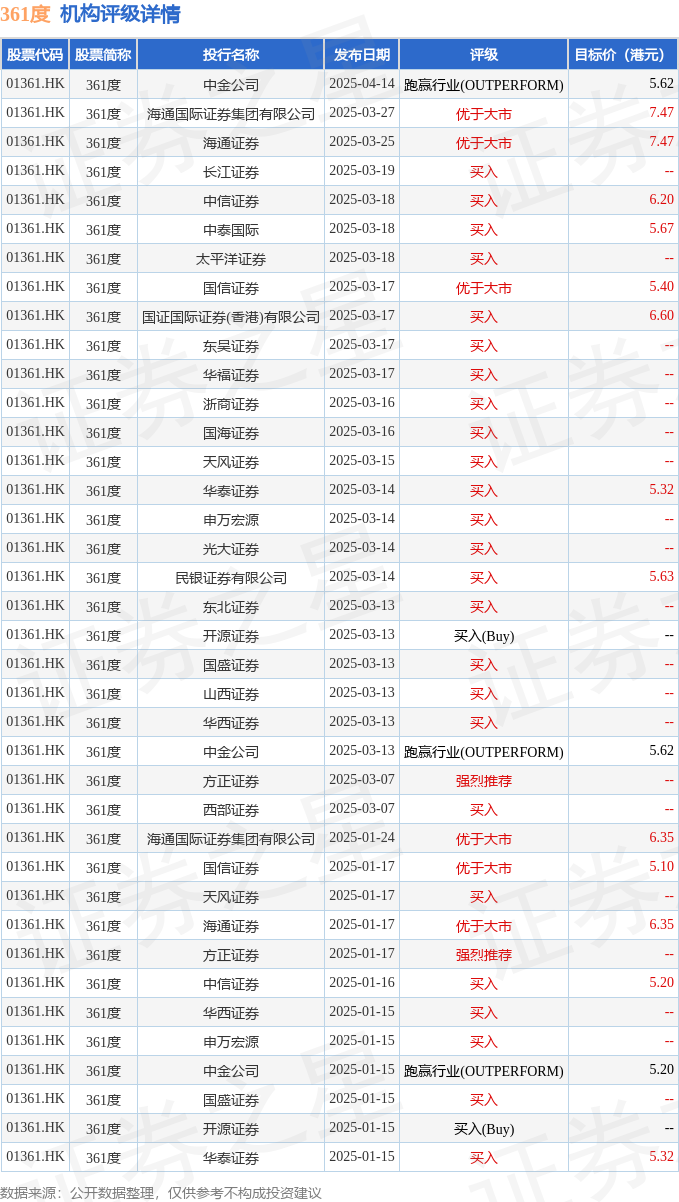Screen dimensions: 679x1202
Task: Click 买入(Buy) rating dated 2025-03-13
Action: tap(484, 636)
